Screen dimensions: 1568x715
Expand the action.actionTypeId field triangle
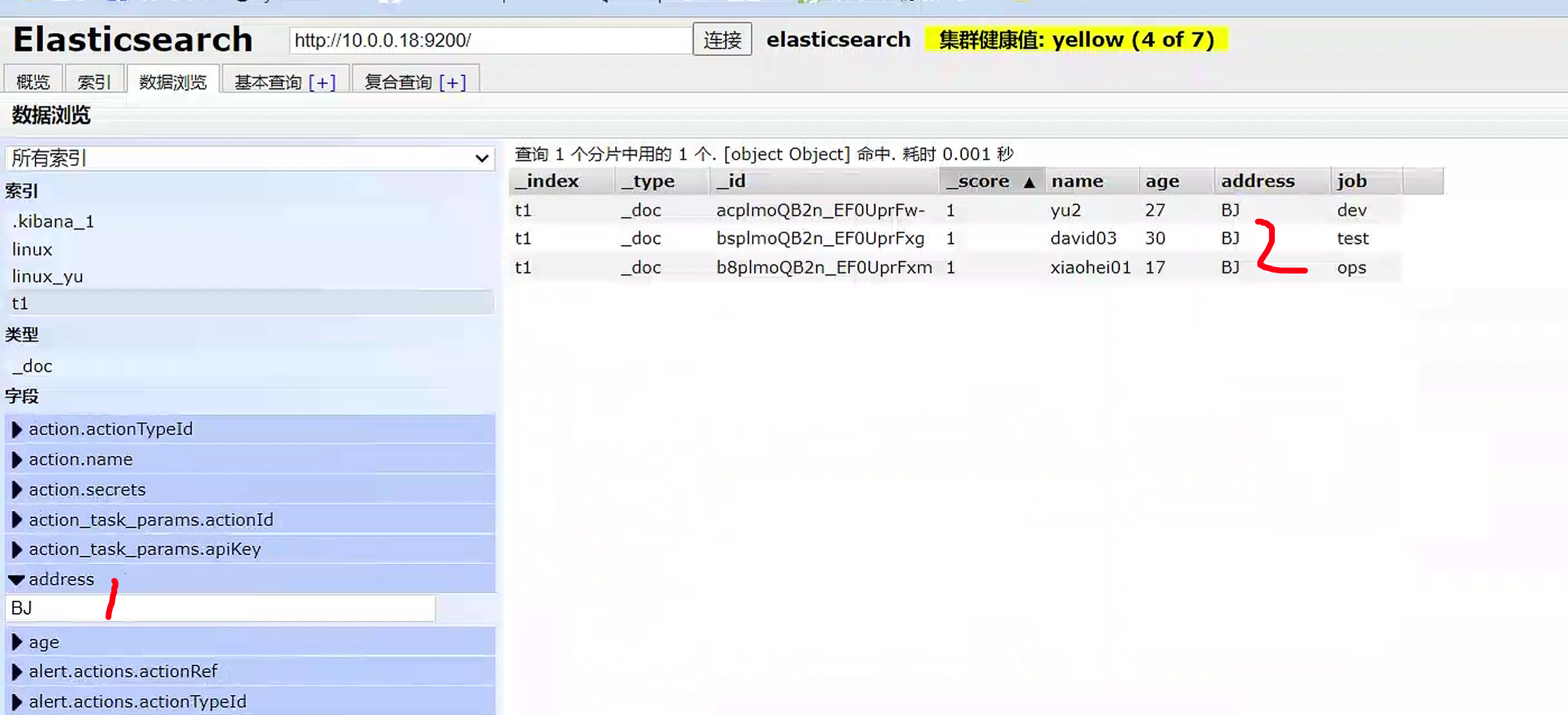16,429
